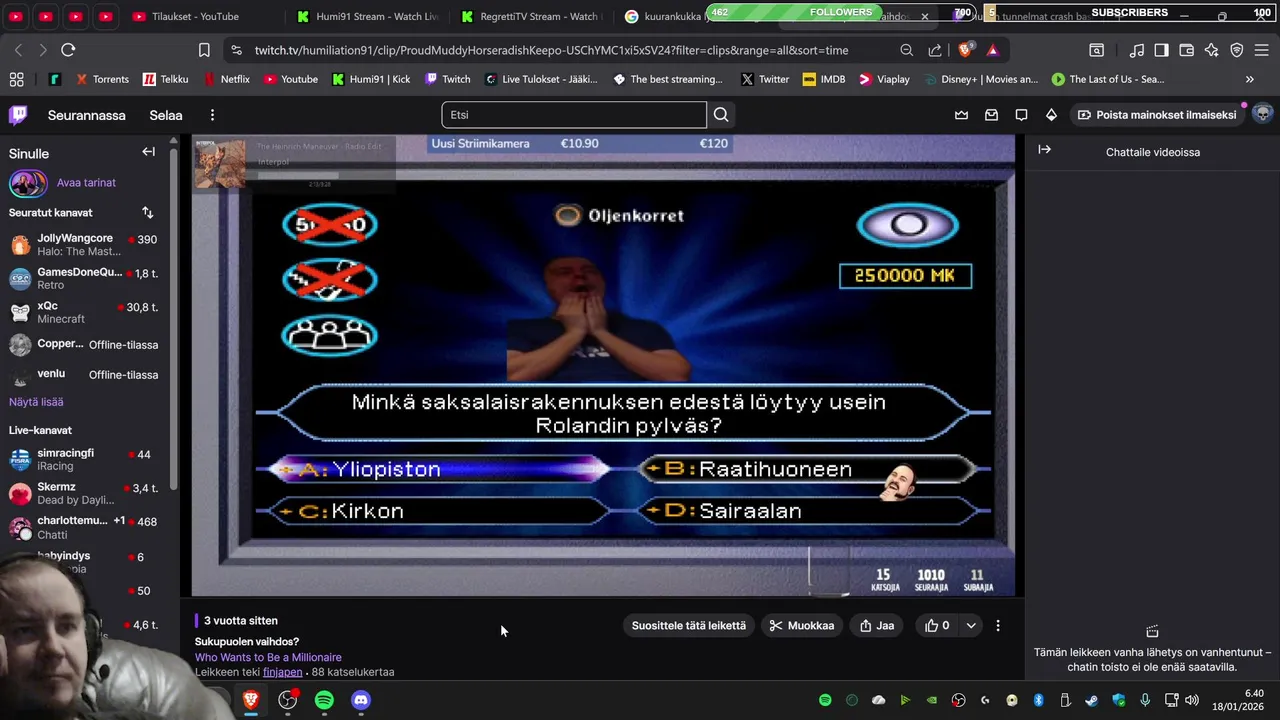Open Skermz live channel
This screenshot has height=720, width=1280.
pyautogui.click(x=84, y=494)
